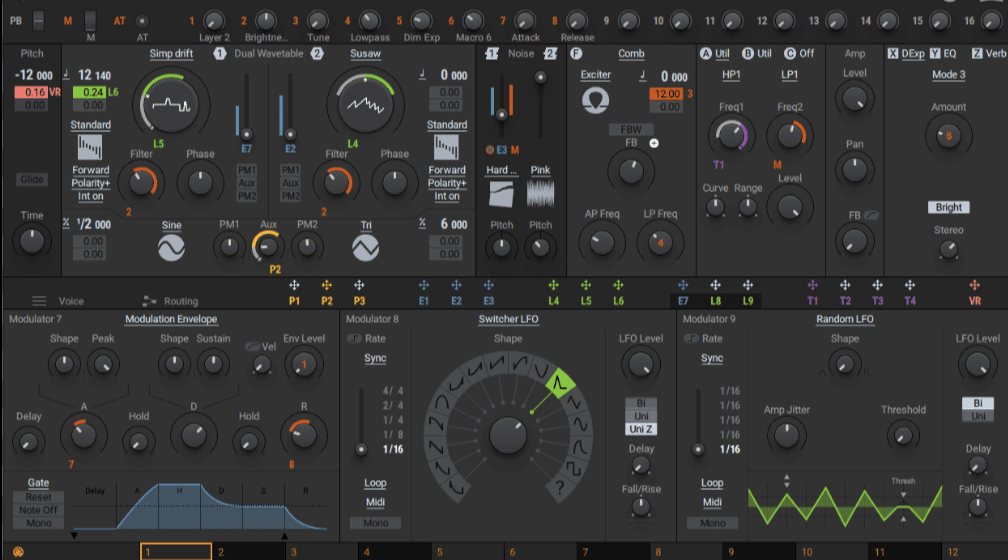1008x560 pixels.
Task: Switch to the DExp effect tab
Action: pyautogui.click(x=913, y=53)
